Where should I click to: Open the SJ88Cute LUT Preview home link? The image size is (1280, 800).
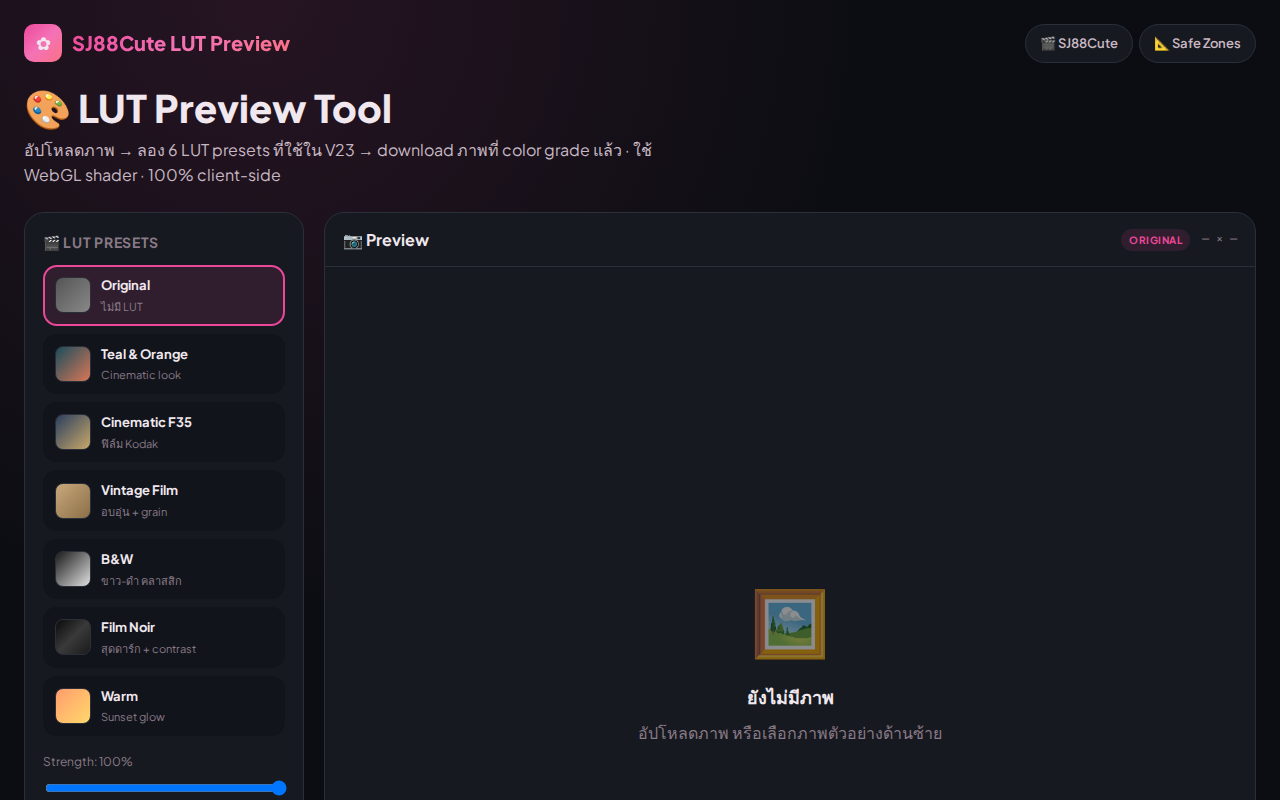[157, 43]
